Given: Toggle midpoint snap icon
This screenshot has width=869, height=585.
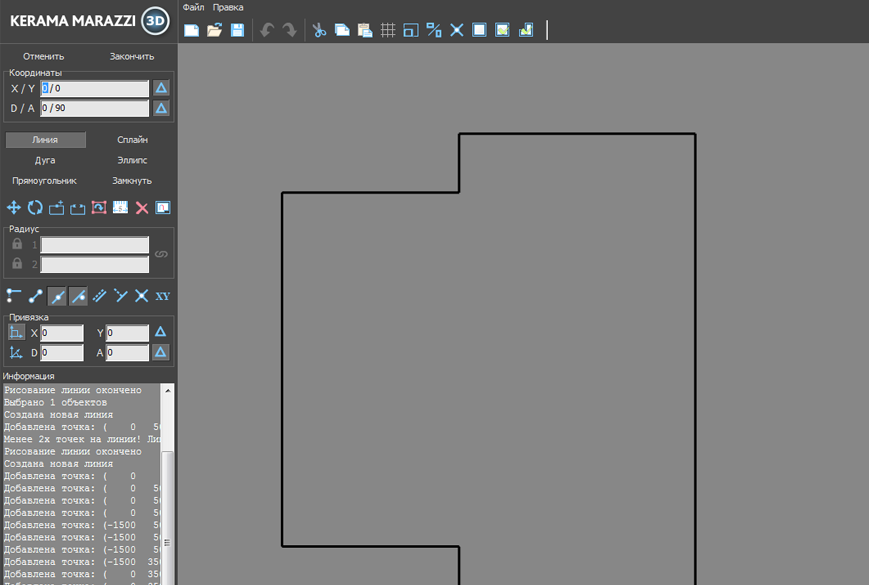Looking at the screenshot, I should (57, 296).
